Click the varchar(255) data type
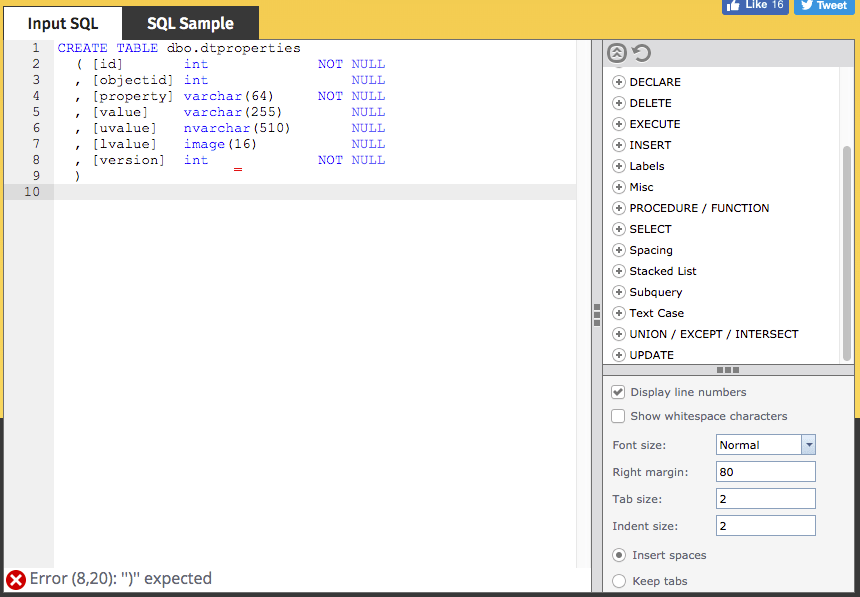Image resolution: width=860 pixels, height=597 pixels. [x=233, y=112]
